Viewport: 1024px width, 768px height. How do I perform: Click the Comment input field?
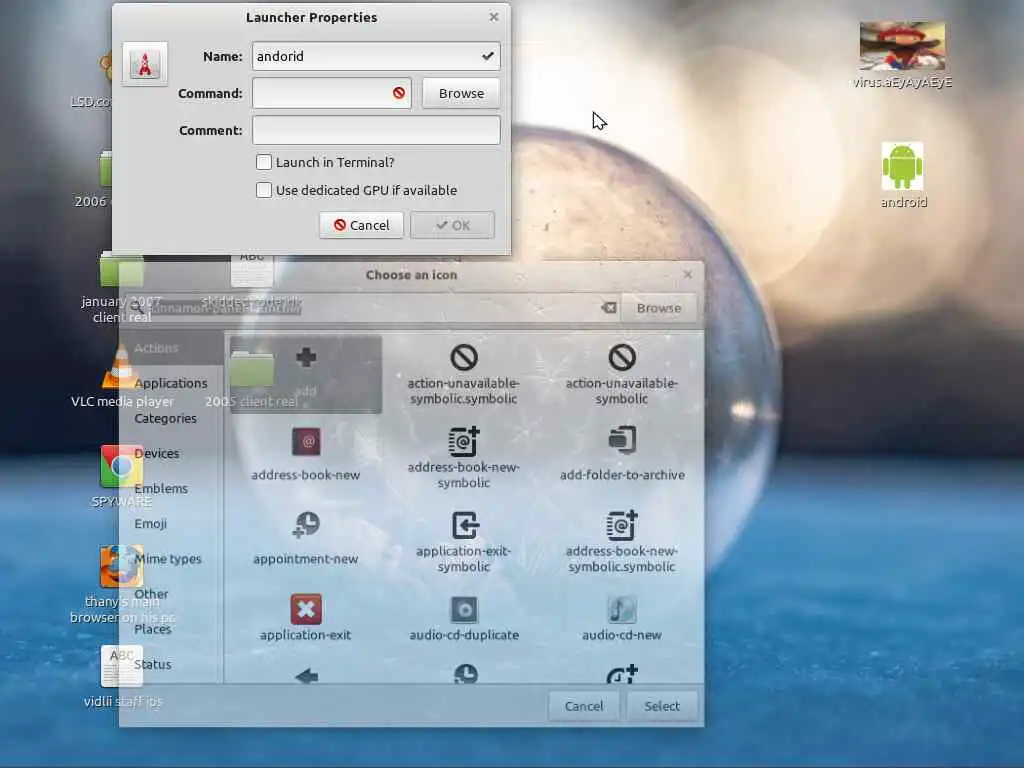coord(376,130)
